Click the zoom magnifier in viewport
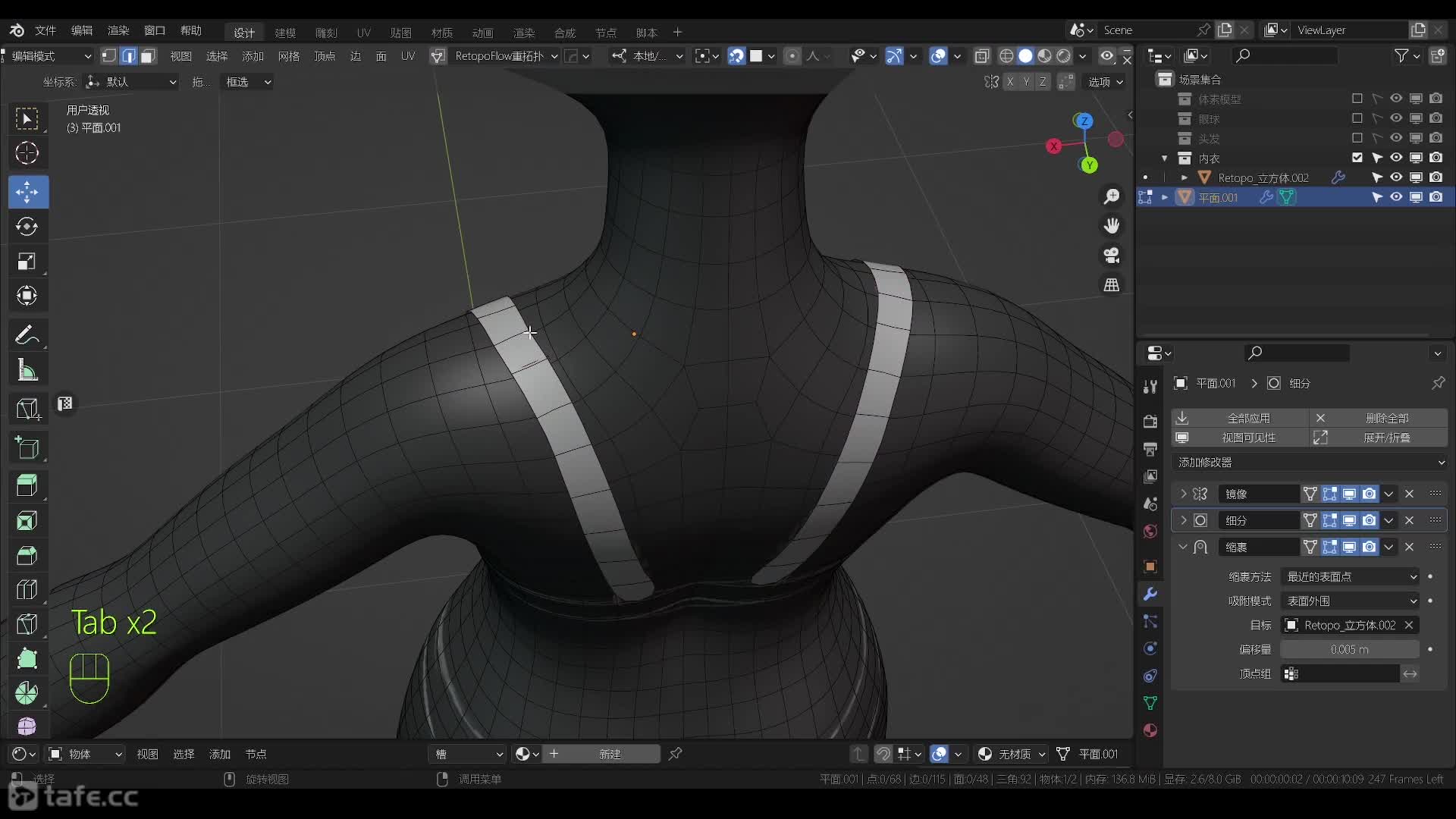The width and height of the screenshot is (1456, 819). coord(1112,197)
